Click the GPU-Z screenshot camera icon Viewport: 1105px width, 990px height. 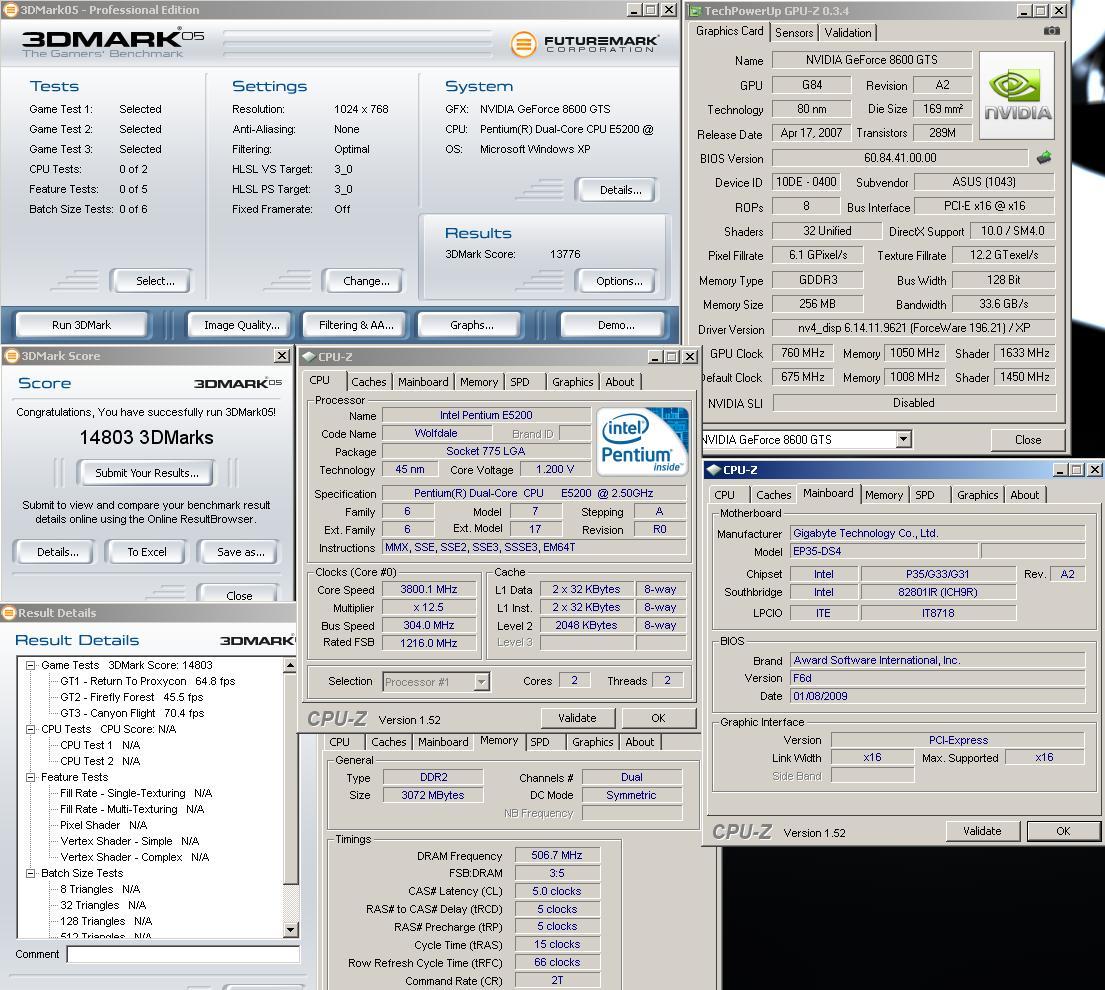(1051, 31)
